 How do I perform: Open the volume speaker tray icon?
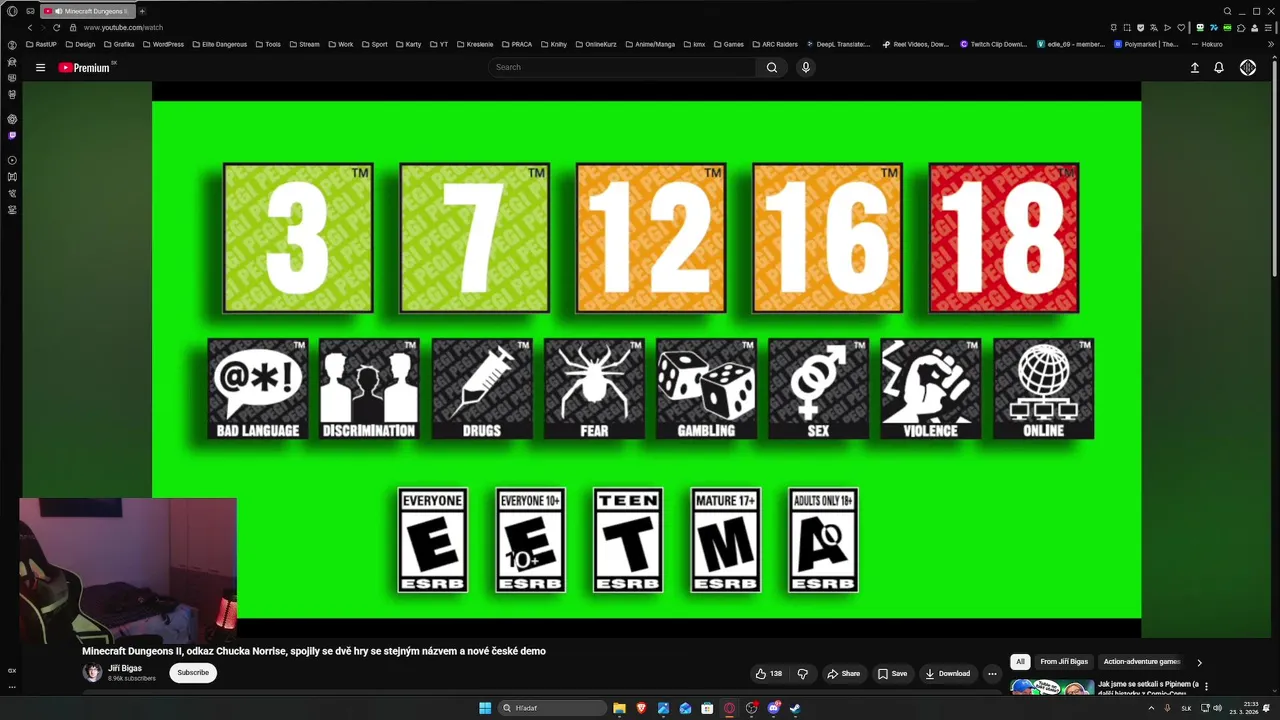[x=1217, y=708]
